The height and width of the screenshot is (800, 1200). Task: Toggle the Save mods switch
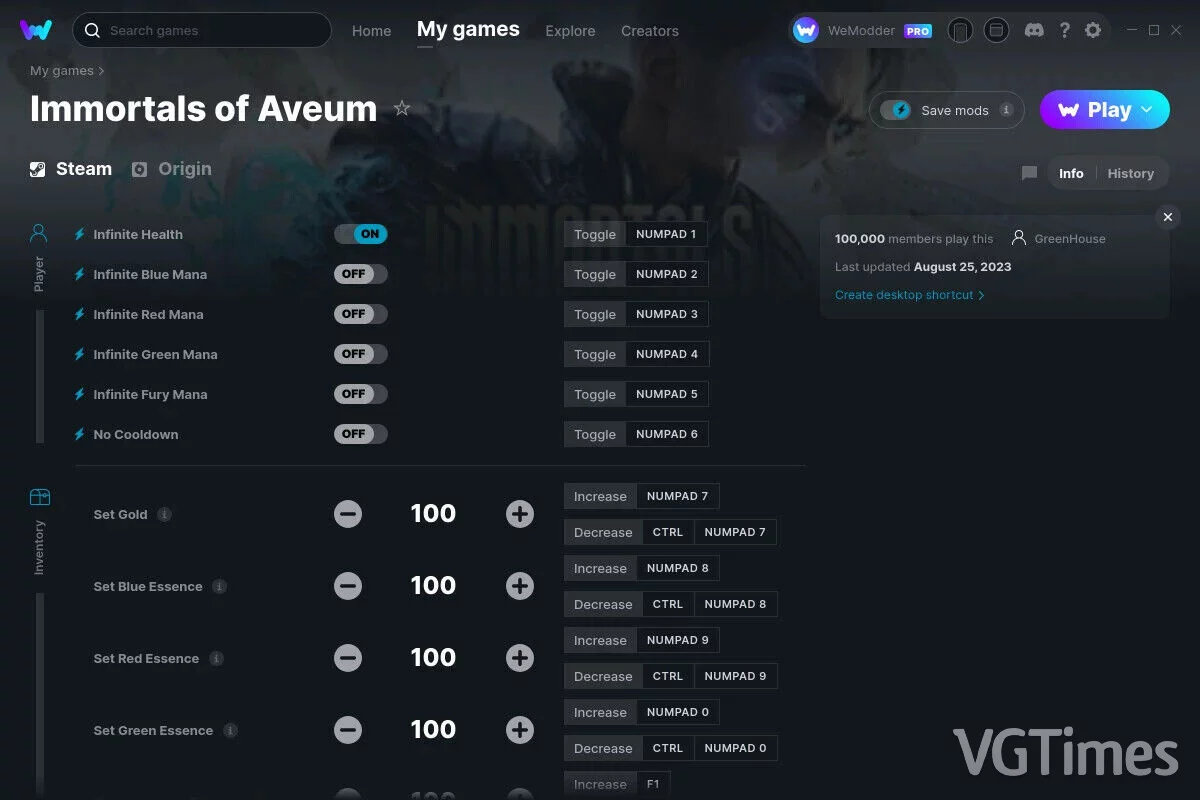point(895,110)
